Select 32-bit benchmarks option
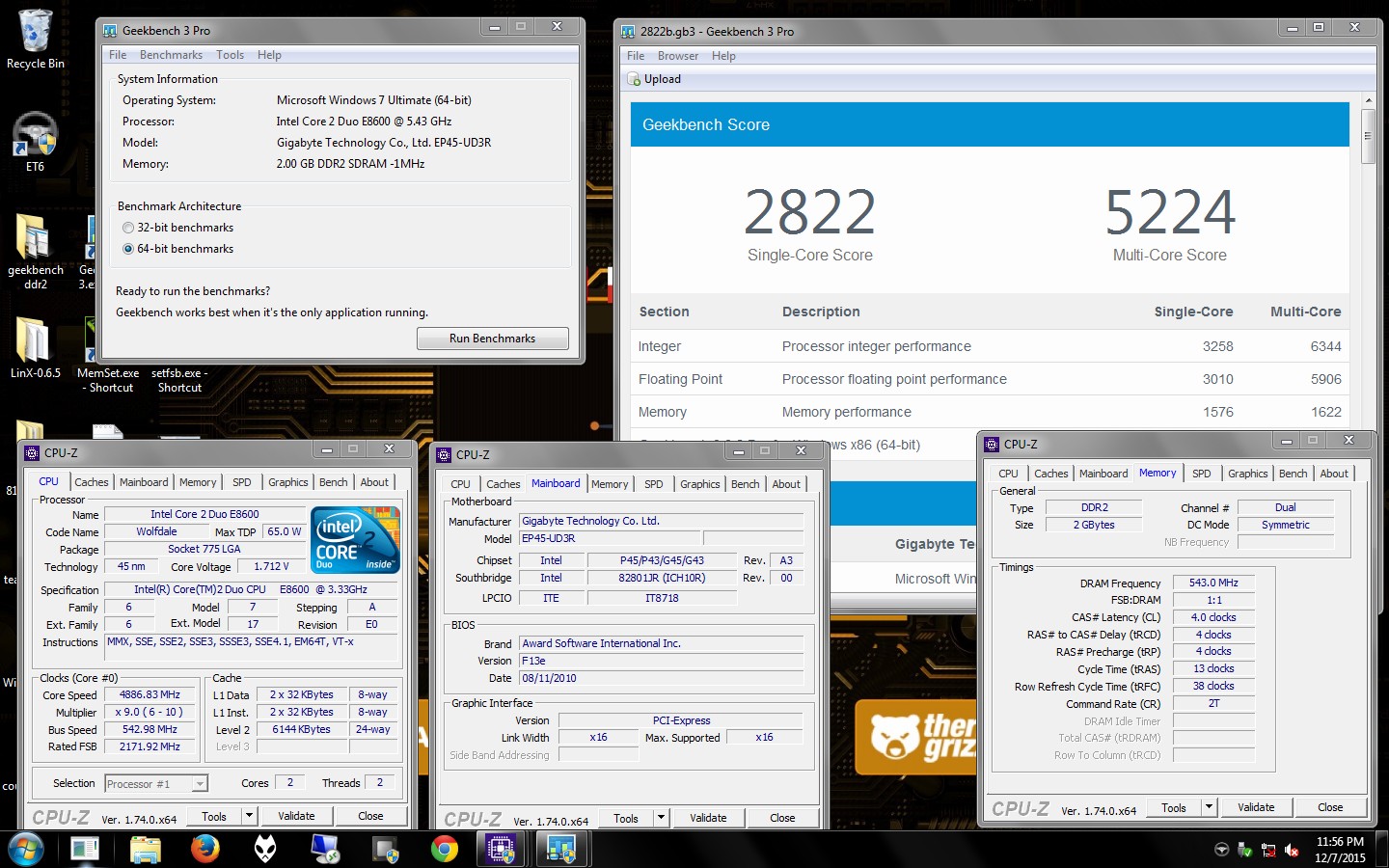Viewport: 1389px width, 868px height. tap(128, 228)
